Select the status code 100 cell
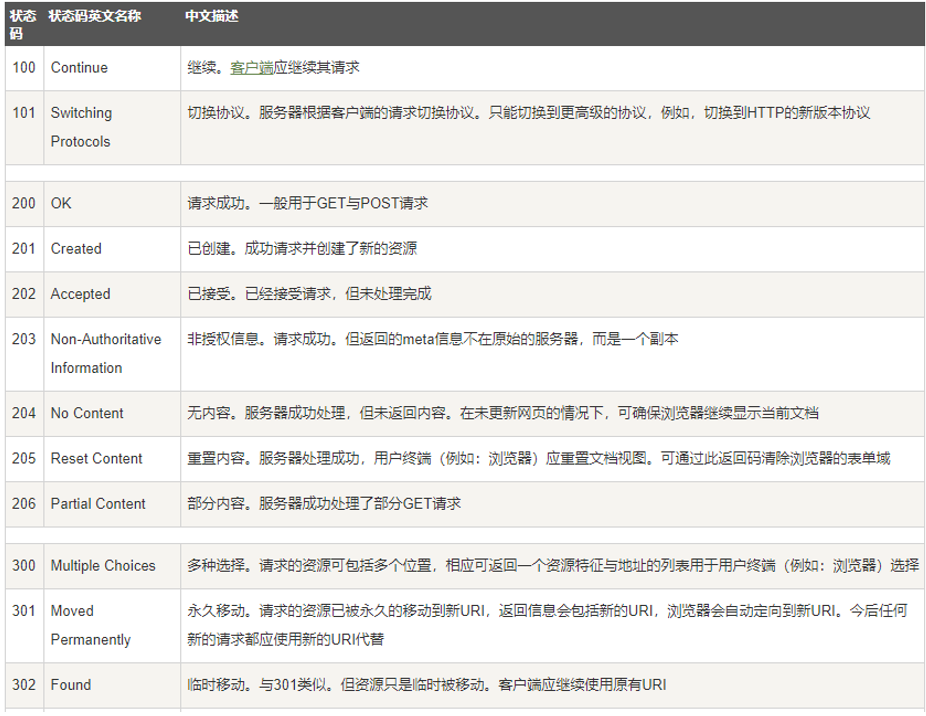This screenshot has height=716, width=926. coord(26,67)
